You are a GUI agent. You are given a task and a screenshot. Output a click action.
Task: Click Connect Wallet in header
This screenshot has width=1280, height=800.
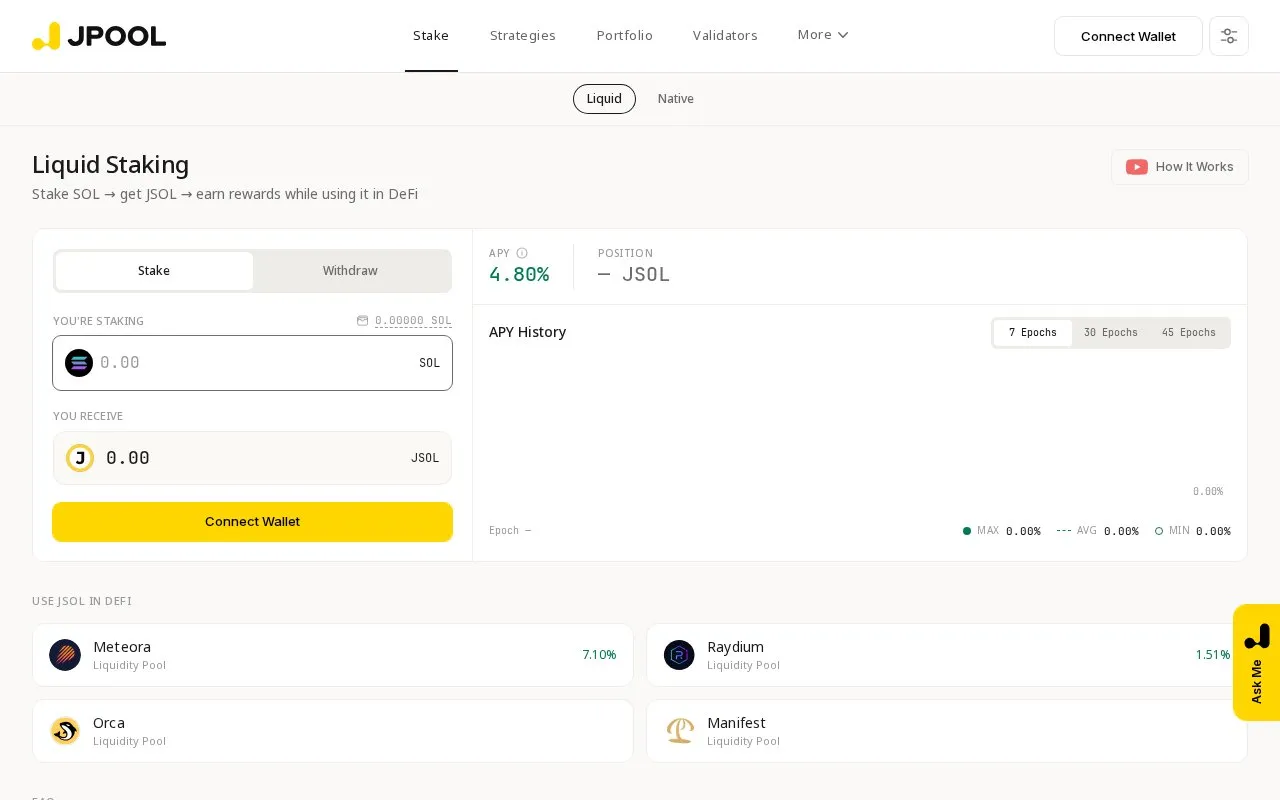tap(1128, 36)
